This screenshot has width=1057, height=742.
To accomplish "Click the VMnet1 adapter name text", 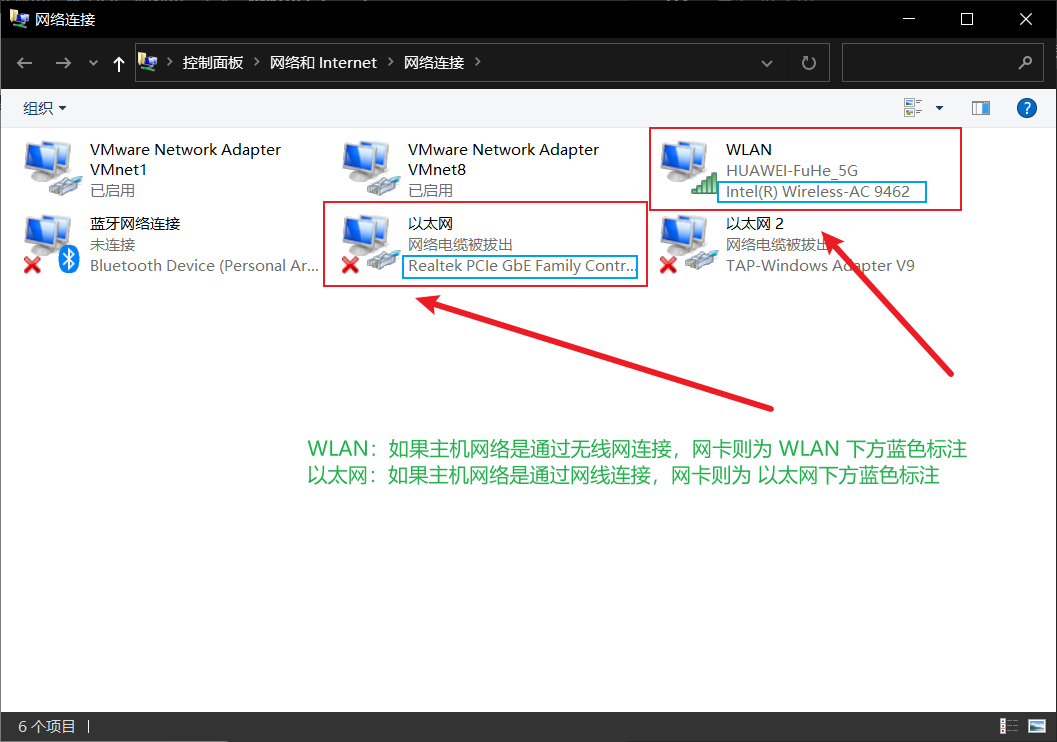I will tap(185, 160).
